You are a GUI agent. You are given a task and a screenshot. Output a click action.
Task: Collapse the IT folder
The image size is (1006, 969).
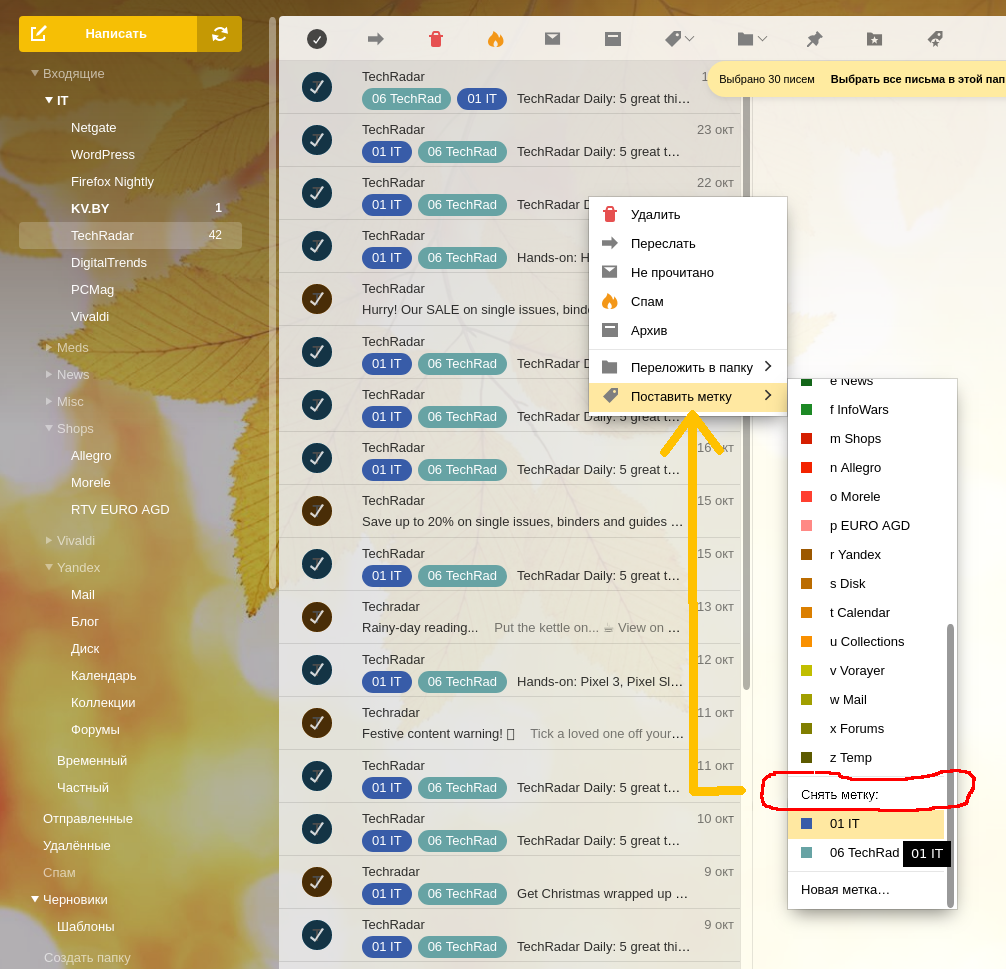pyautogui.click(x=49, y=100)
